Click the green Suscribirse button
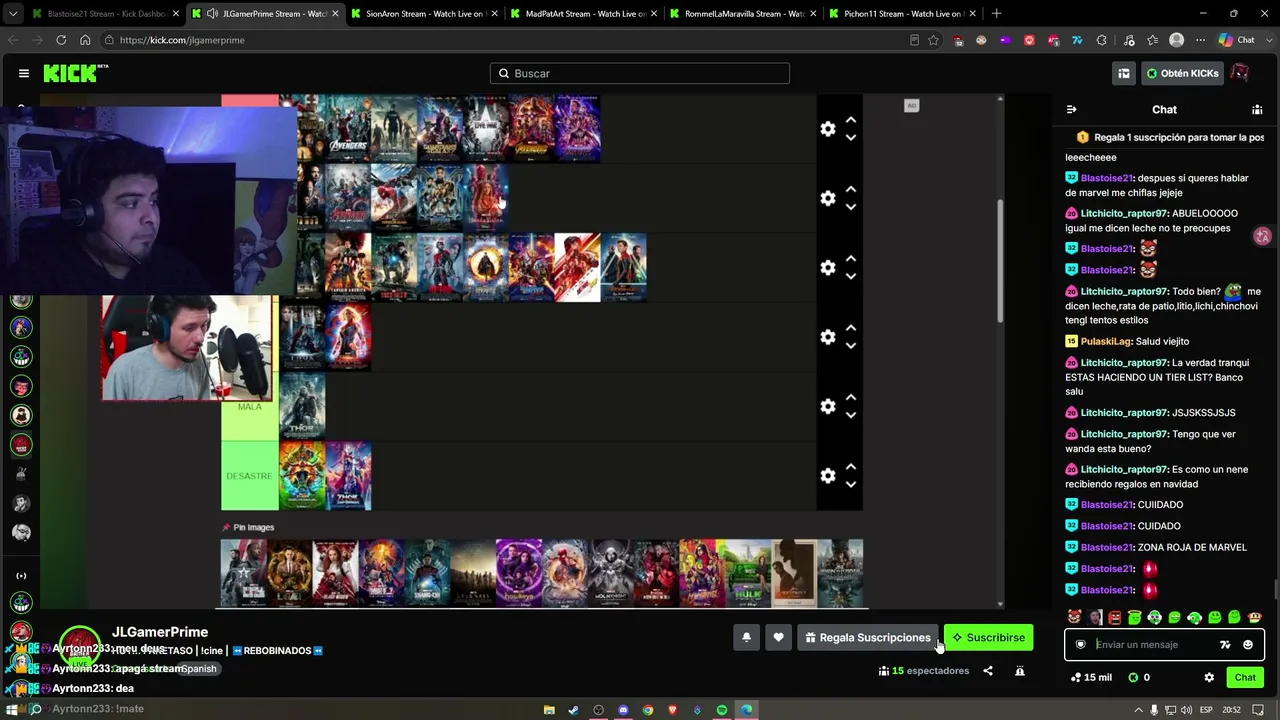 pyautogui.click(x=988, y=637)
